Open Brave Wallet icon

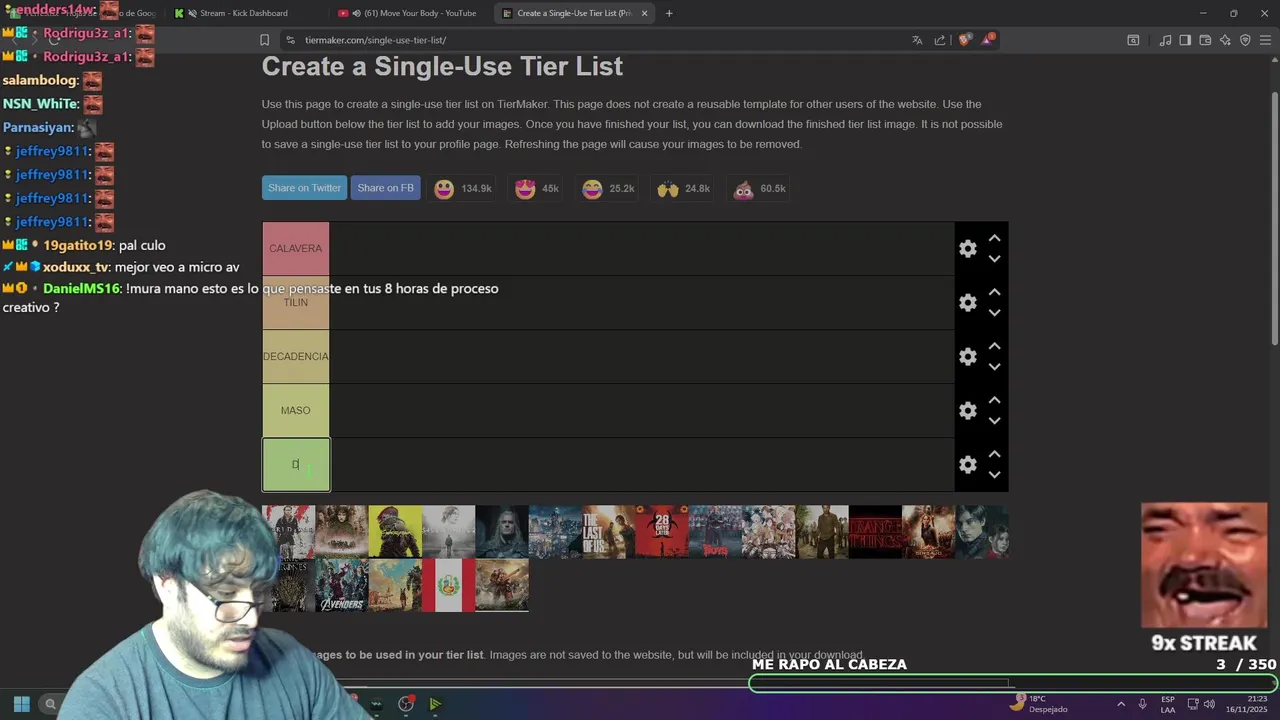pyautogui.click(x=1205, y=40)
